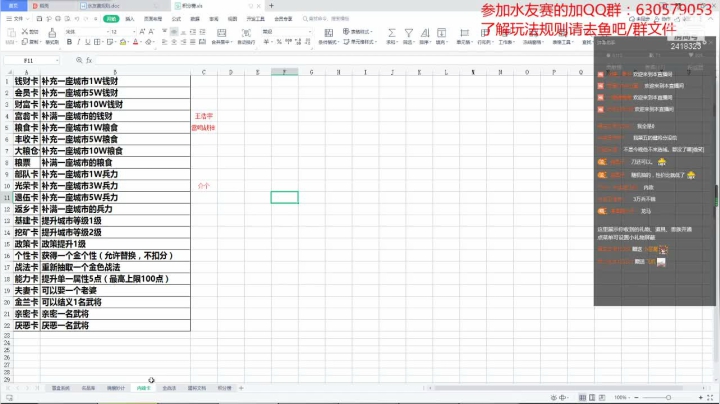The width and height of the screenshot is (720, 404).
Task: Click the command search box
Action: [x=327, y=19]
